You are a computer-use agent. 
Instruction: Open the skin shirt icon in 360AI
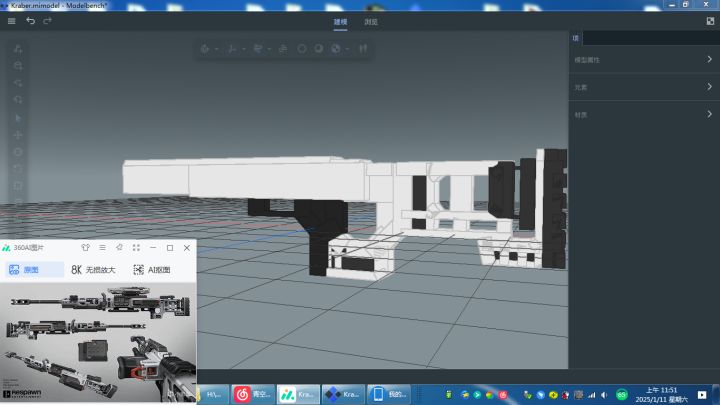(85, 248)
